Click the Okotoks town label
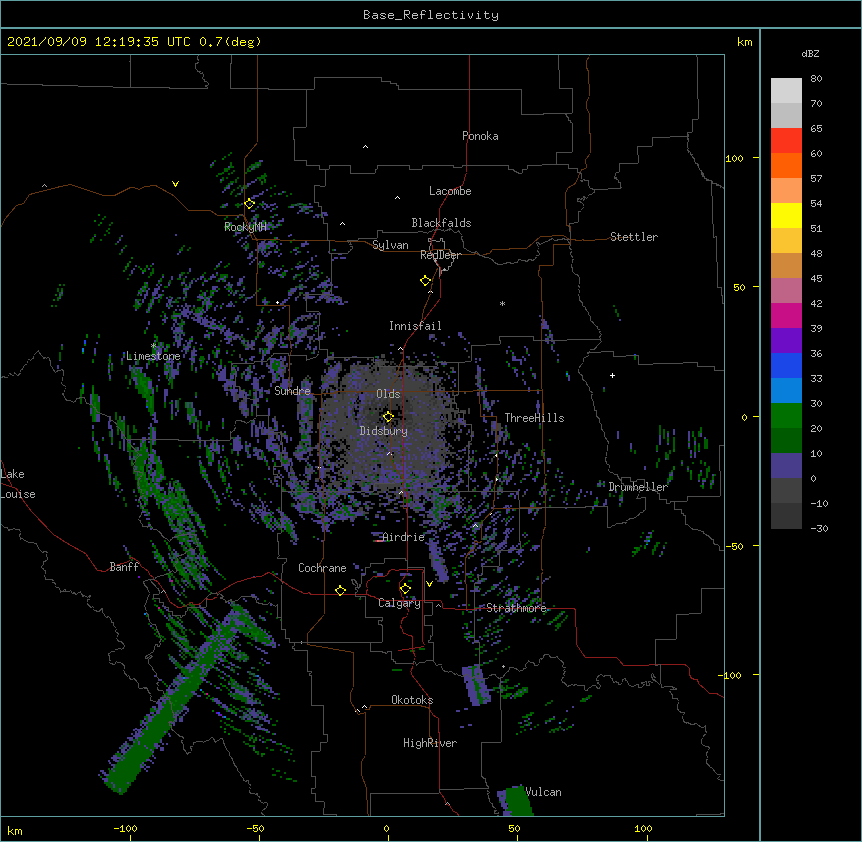 point(412,700)
